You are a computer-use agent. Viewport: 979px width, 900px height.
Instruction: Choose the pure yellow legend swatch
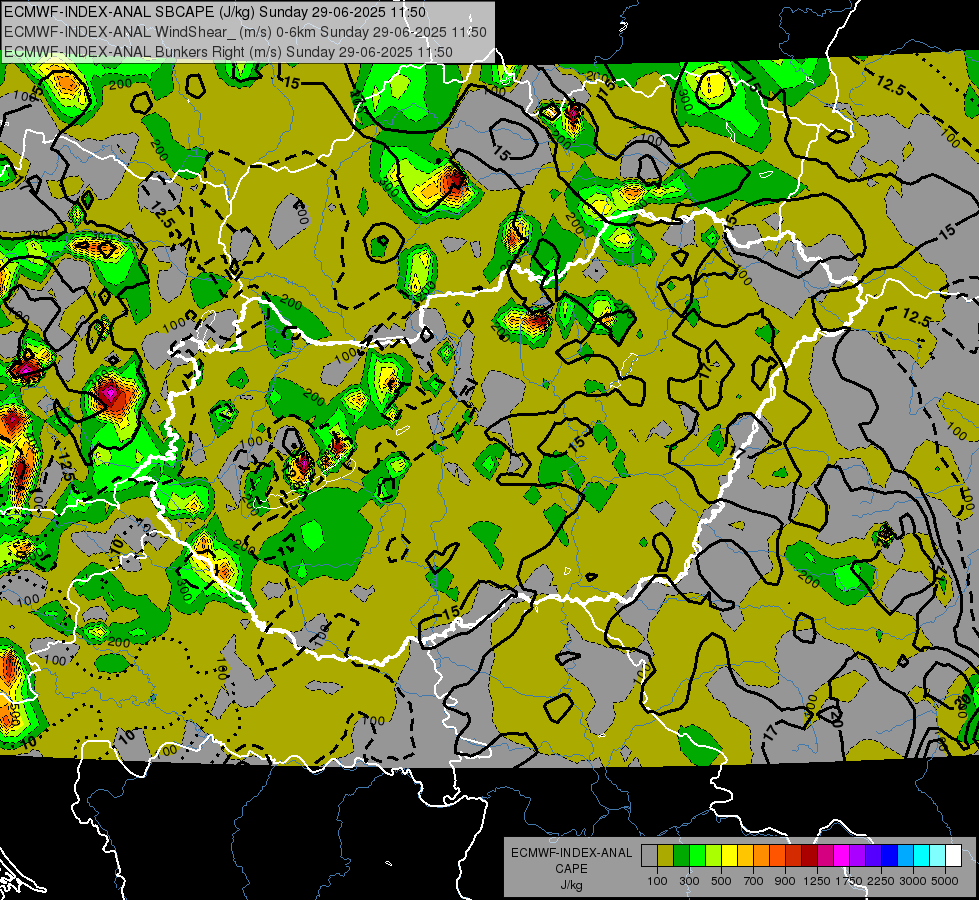point(729,856)
